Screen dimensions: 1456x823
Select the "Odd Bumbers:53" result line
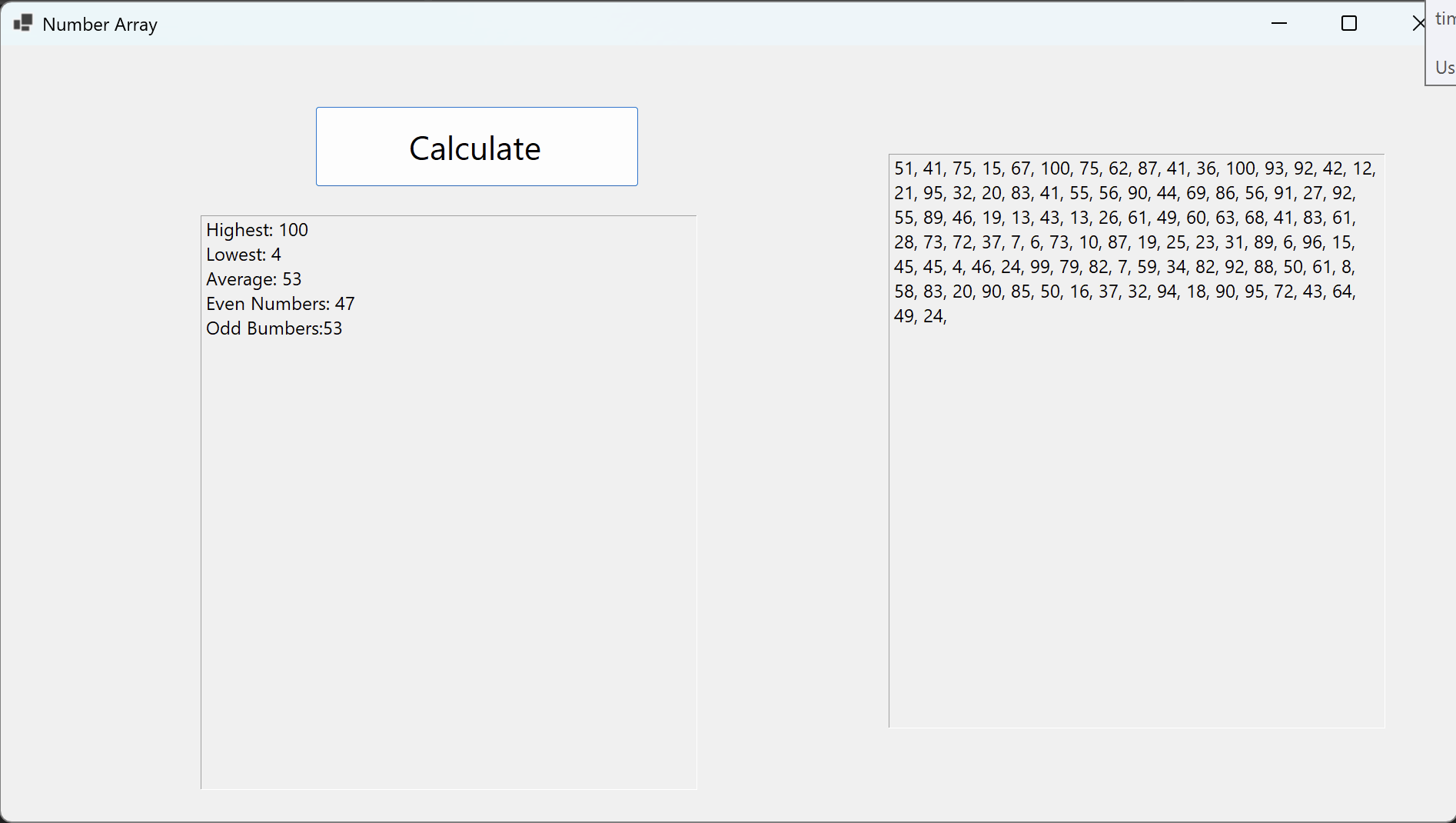point(274,328)
